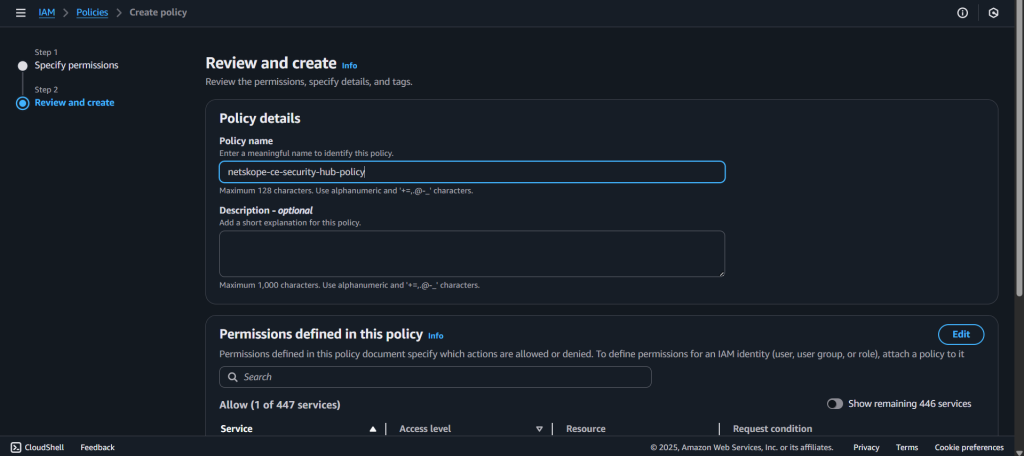The image size is (1024, 456).
Task: Open Cookie preferences in the footer
Action: 968,448
